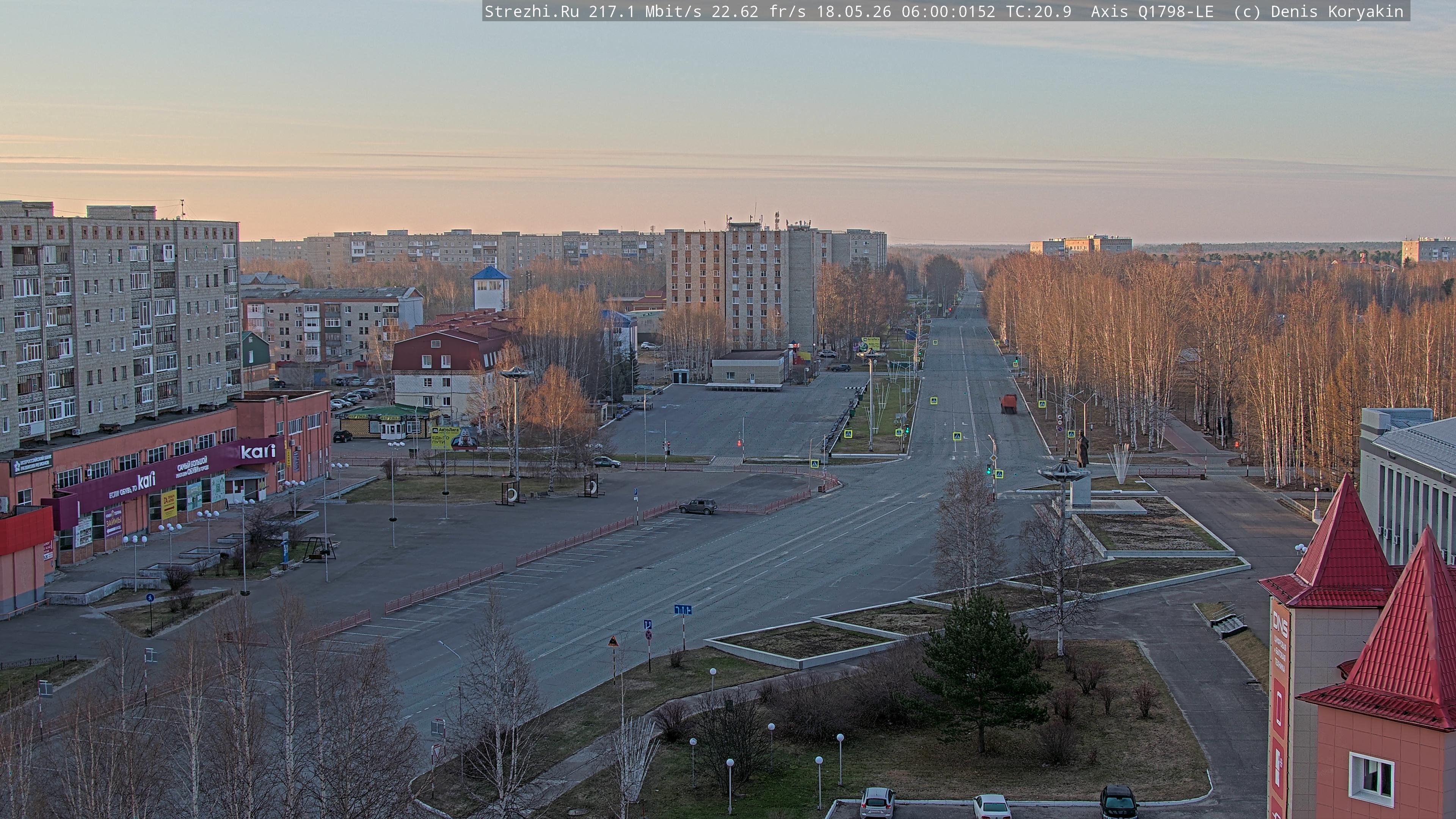Click the dark SUV parked by the red fence

(x=698, y=506)
